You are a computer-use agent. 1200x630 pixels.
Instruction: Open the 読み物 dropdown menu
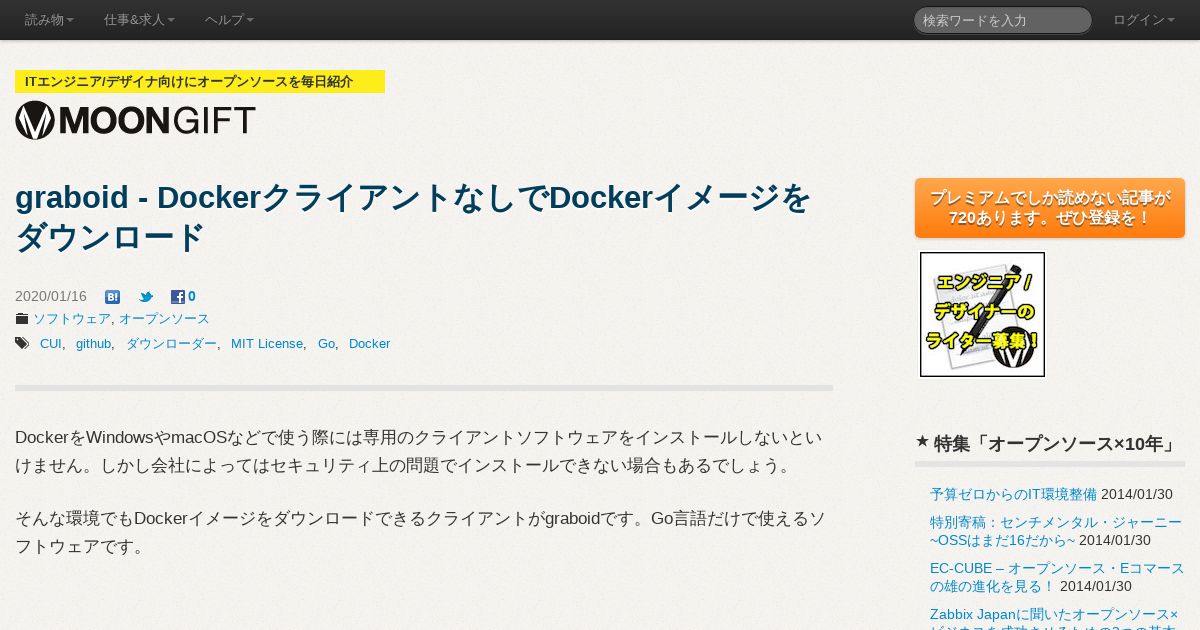[x=49, y=20]
